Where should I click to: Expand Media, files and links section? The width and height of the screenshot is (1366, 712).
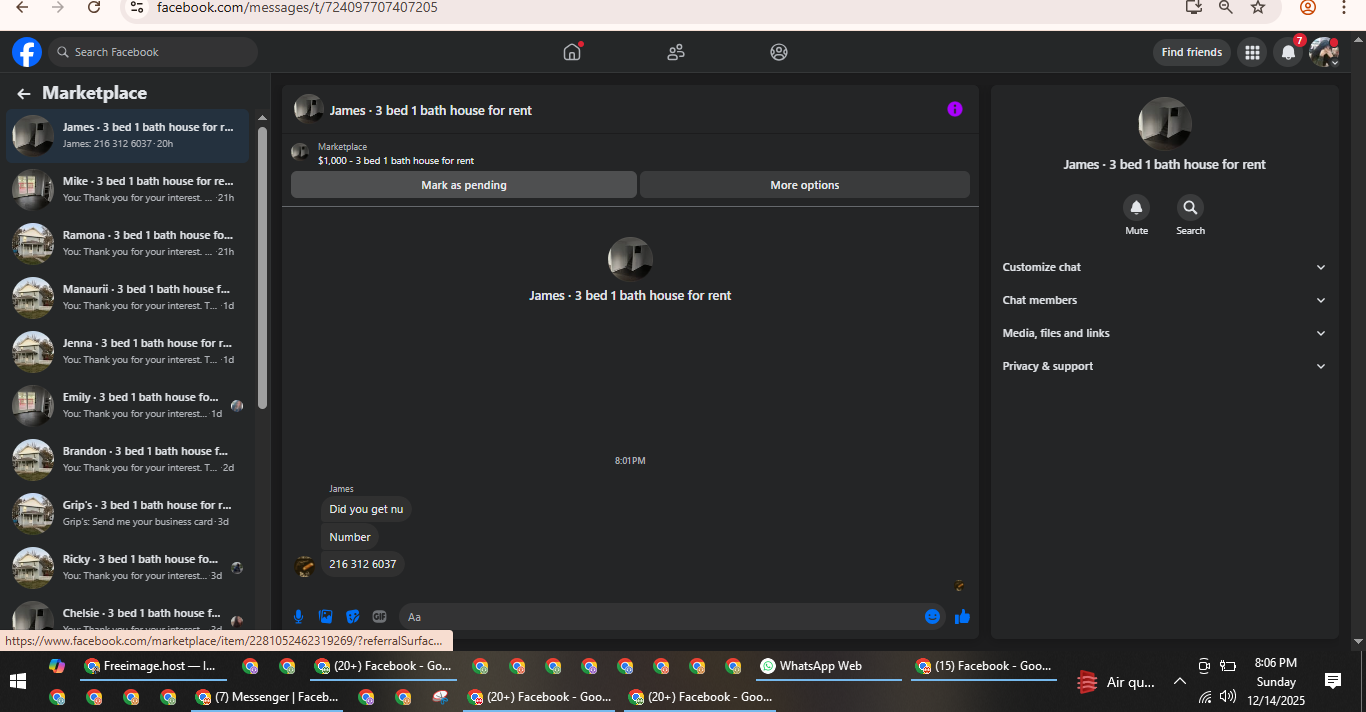point(1164,333)
